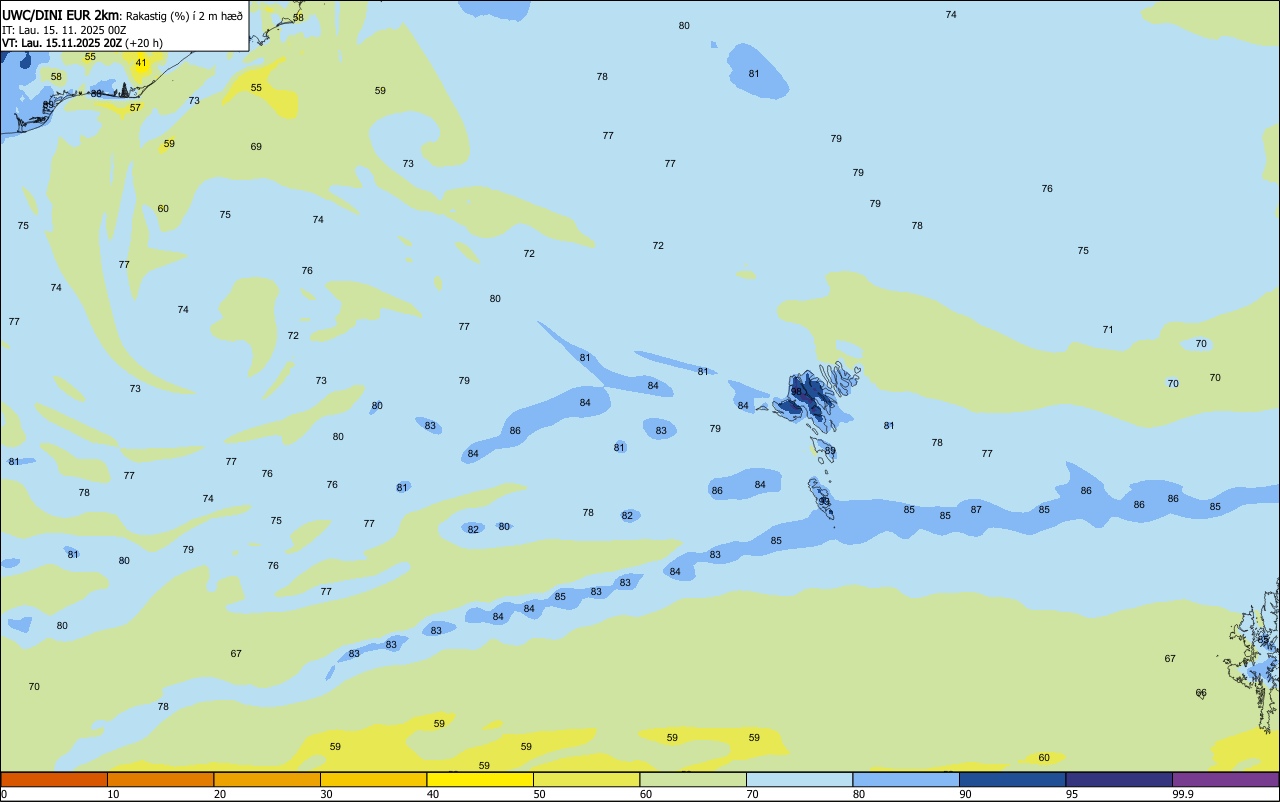
Task: Click the 60–70 light green legend swatch
Action: (x=693, y=779)
